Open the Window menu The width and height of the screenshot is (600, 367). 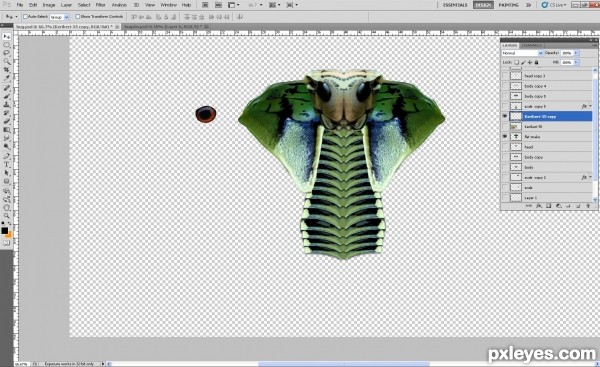tap(168, 5)
